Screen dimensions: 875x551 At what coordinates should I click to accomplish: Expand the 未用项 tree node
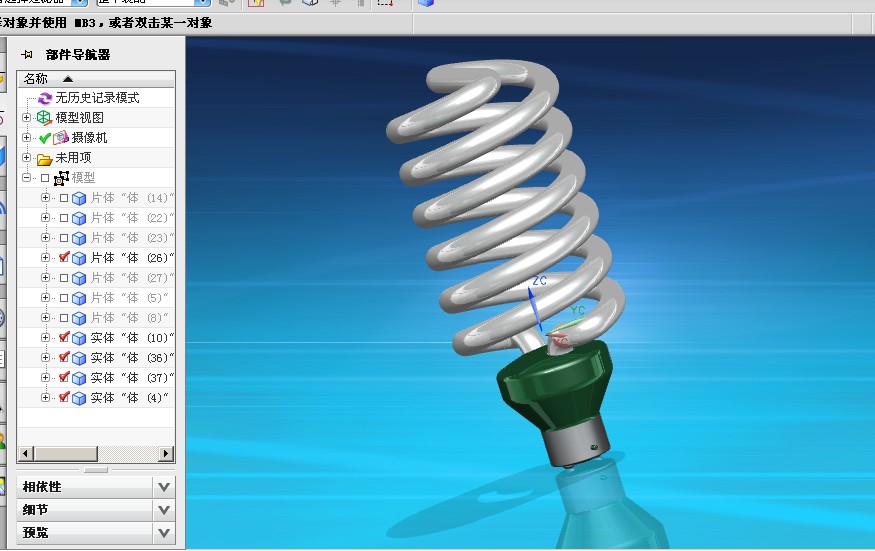(x=26, y=157)
